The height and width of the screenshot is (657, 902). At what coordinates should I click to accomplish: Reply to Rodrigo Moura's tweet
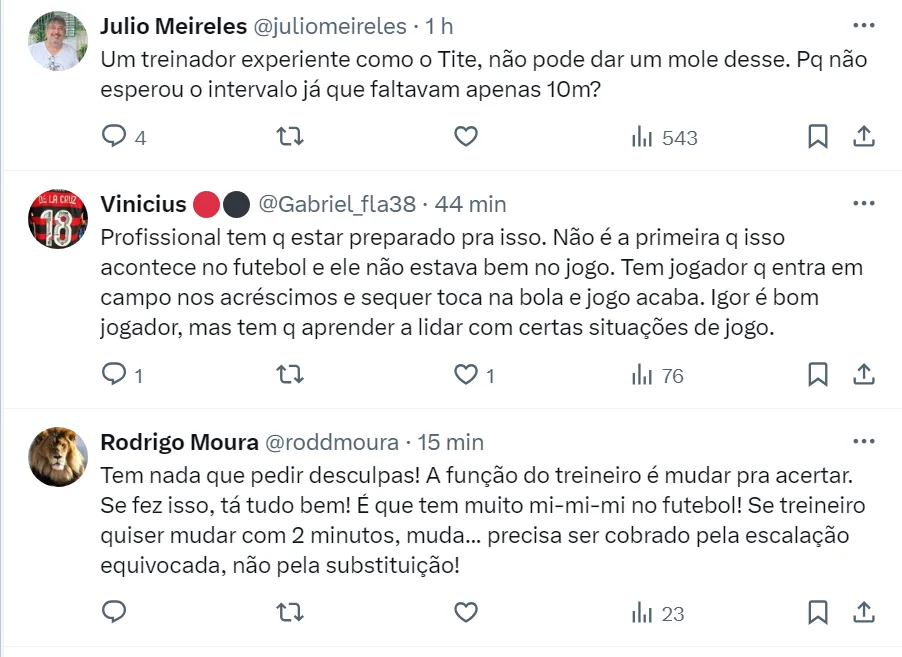point(115,612)
